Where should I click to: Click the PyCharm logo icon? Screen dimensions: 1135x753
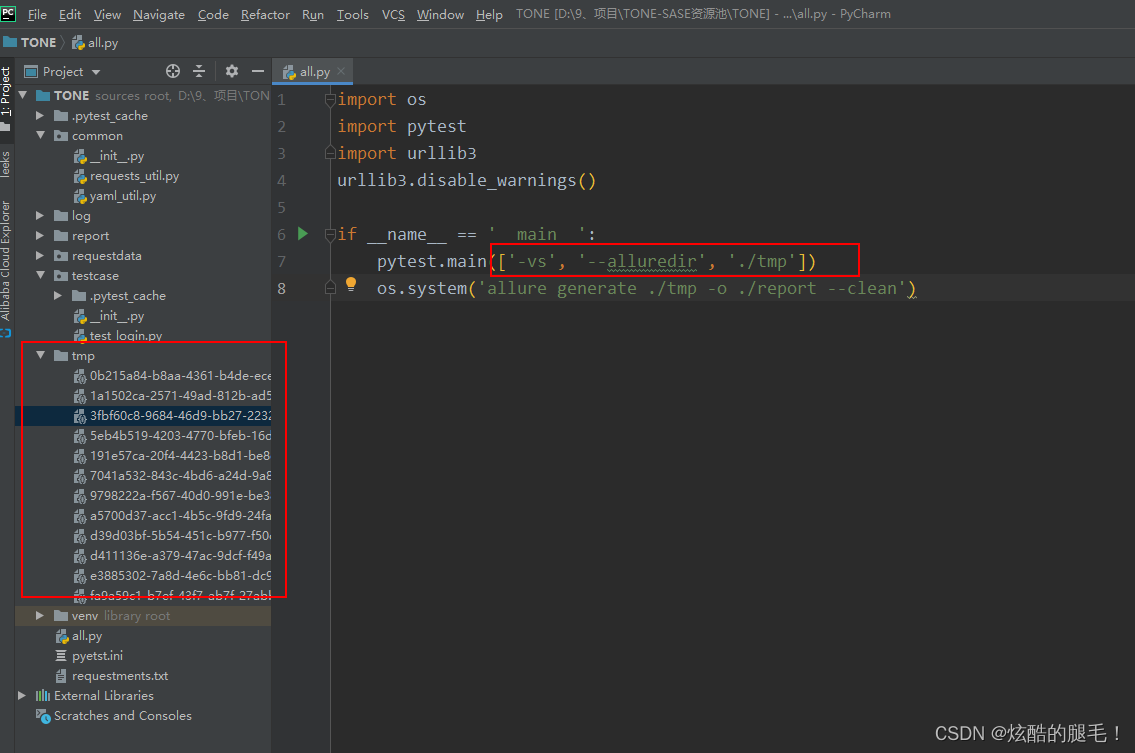(9, 13)
